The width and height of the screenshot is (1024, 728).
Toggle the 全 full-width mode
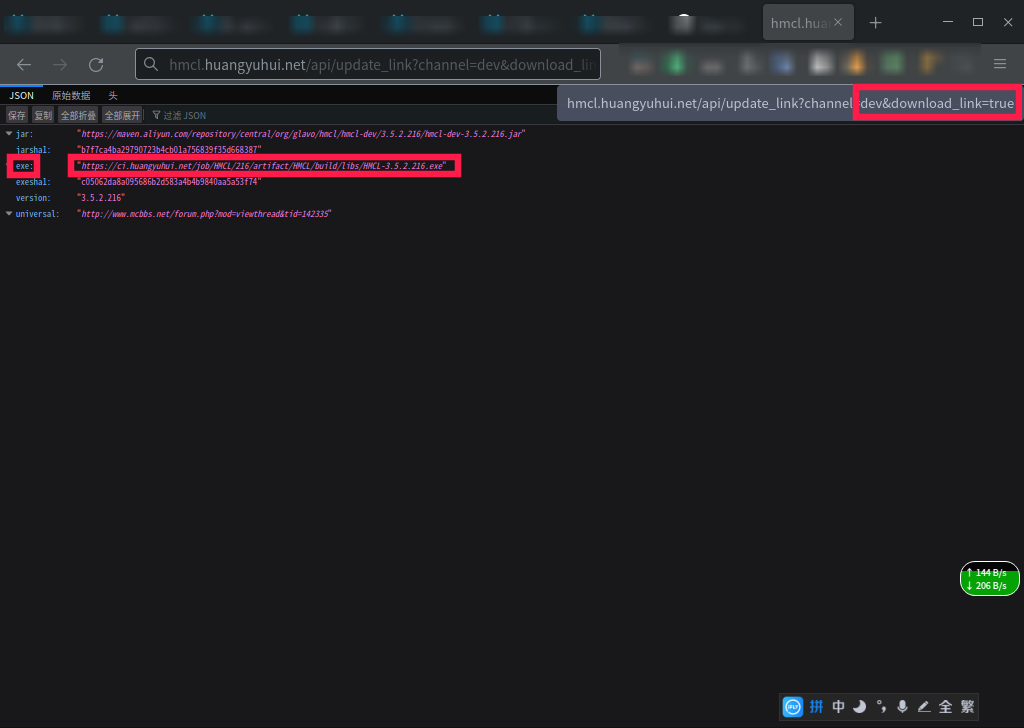tap(946, 706)
